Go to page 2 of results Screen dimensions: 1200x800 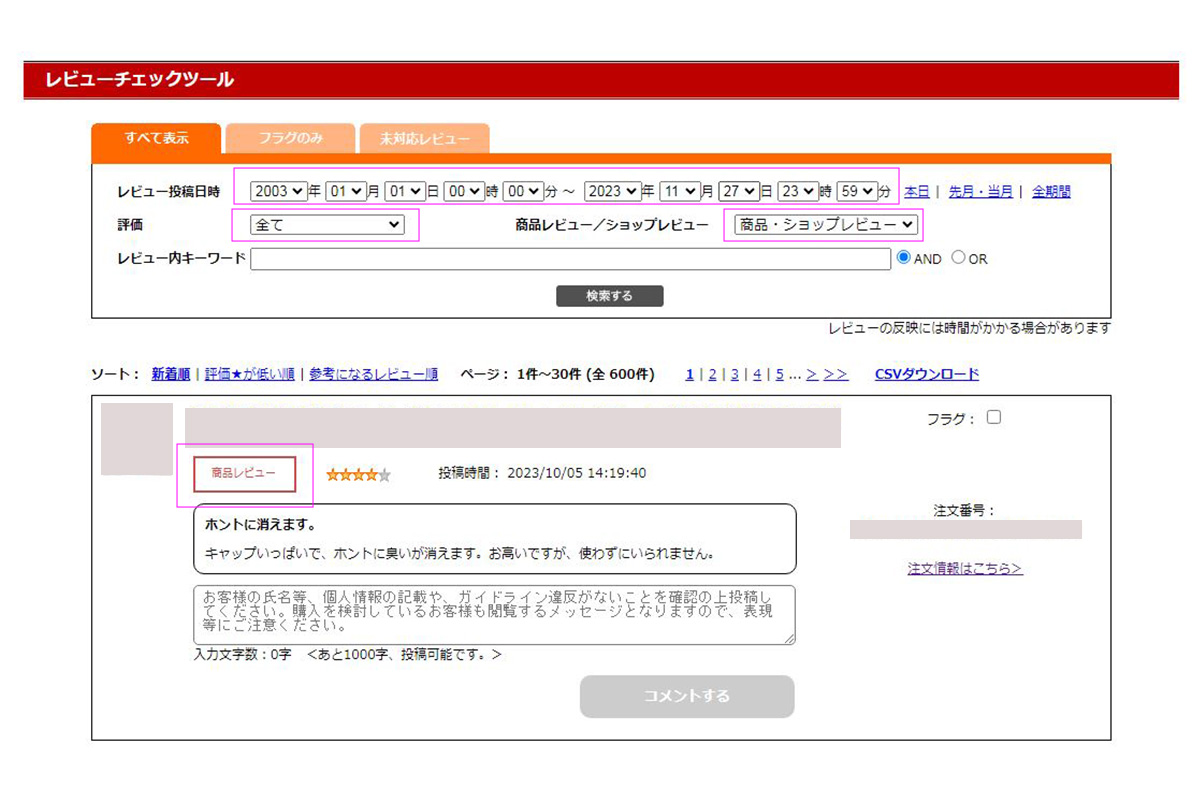tap(713, 374)
